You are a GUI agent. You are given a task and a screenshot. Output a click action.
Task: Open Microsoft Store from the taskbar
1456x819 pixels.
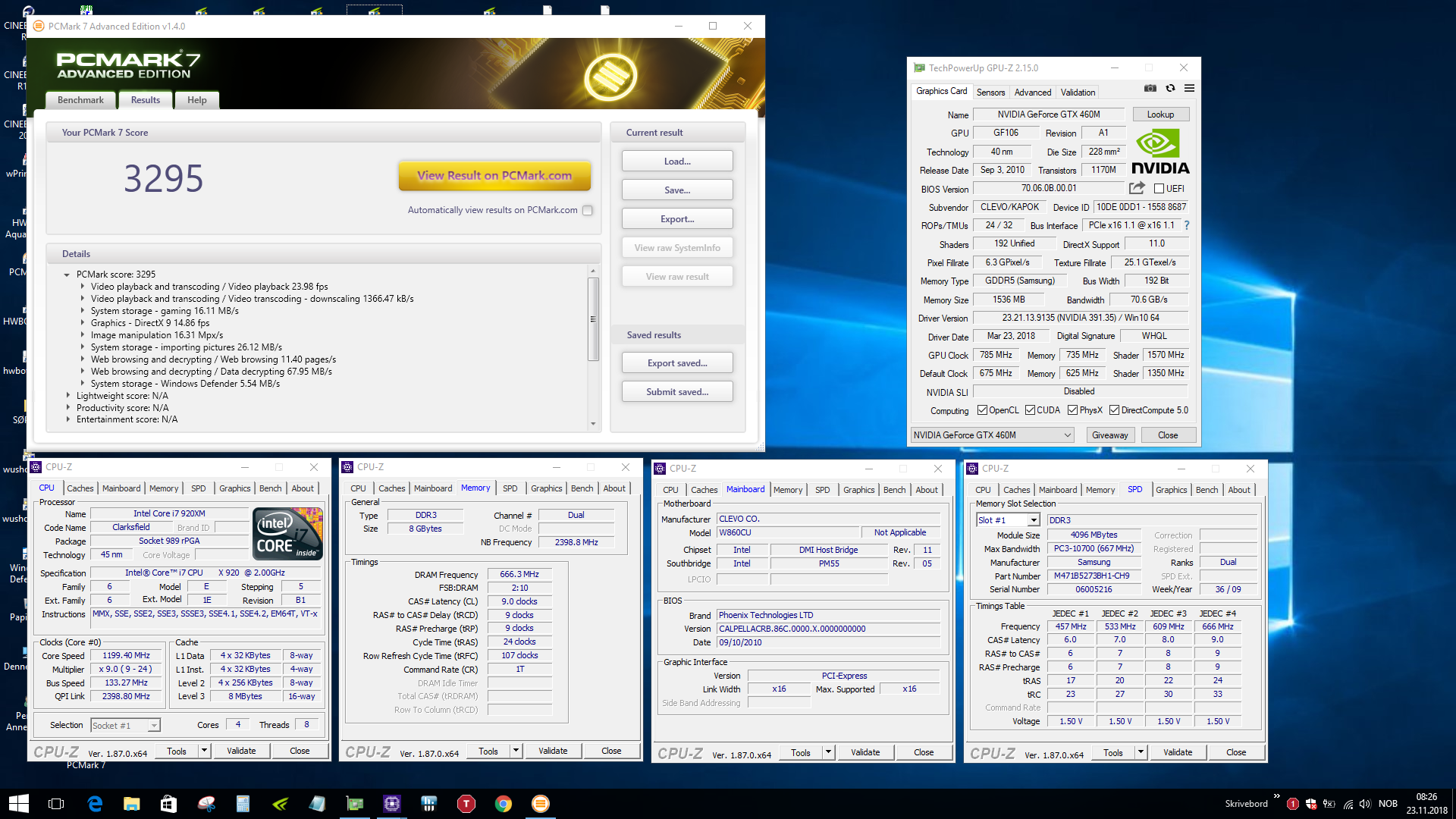tap(168, 804)
